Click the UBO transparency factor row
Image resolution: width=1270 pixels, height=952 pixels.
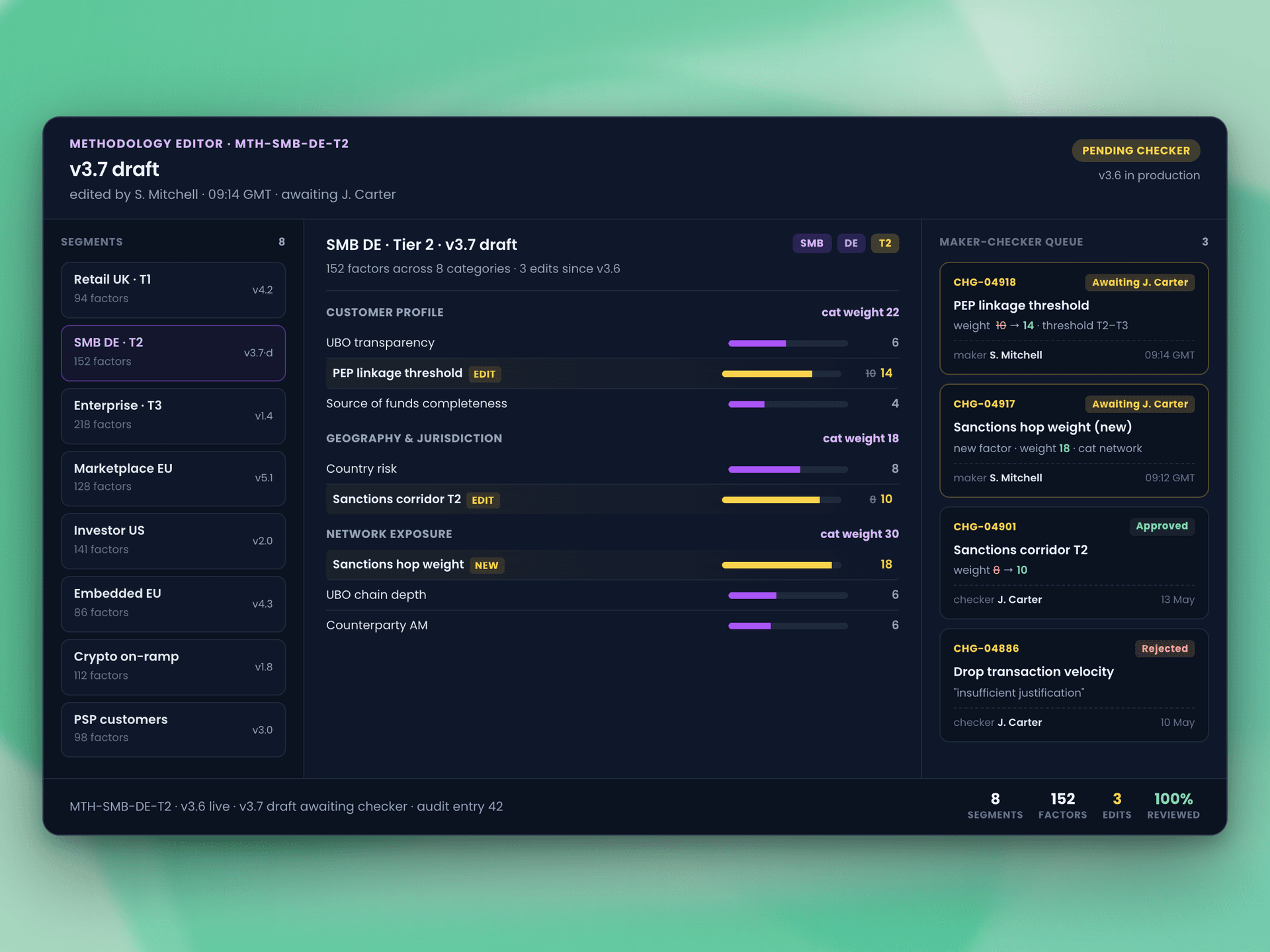pos(613,342)
